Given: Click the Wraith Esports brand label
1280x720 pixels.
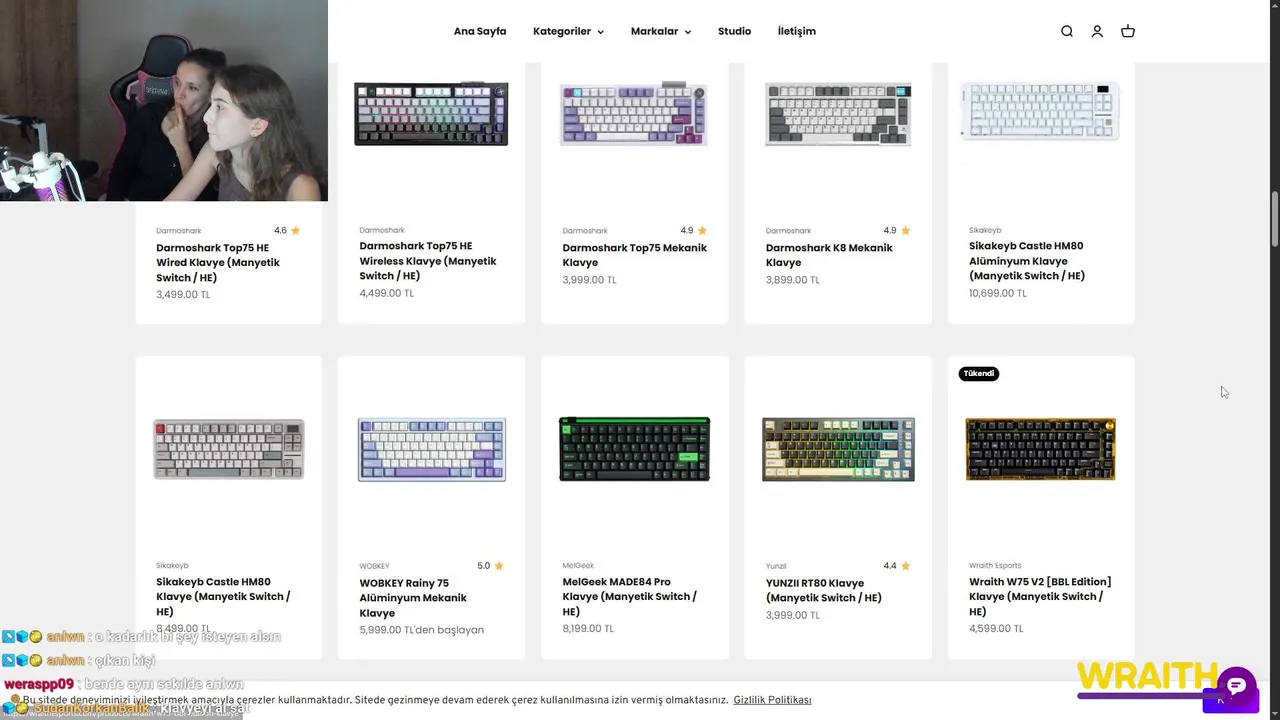Looking at the screenshot, I should (x=995, y=566).
